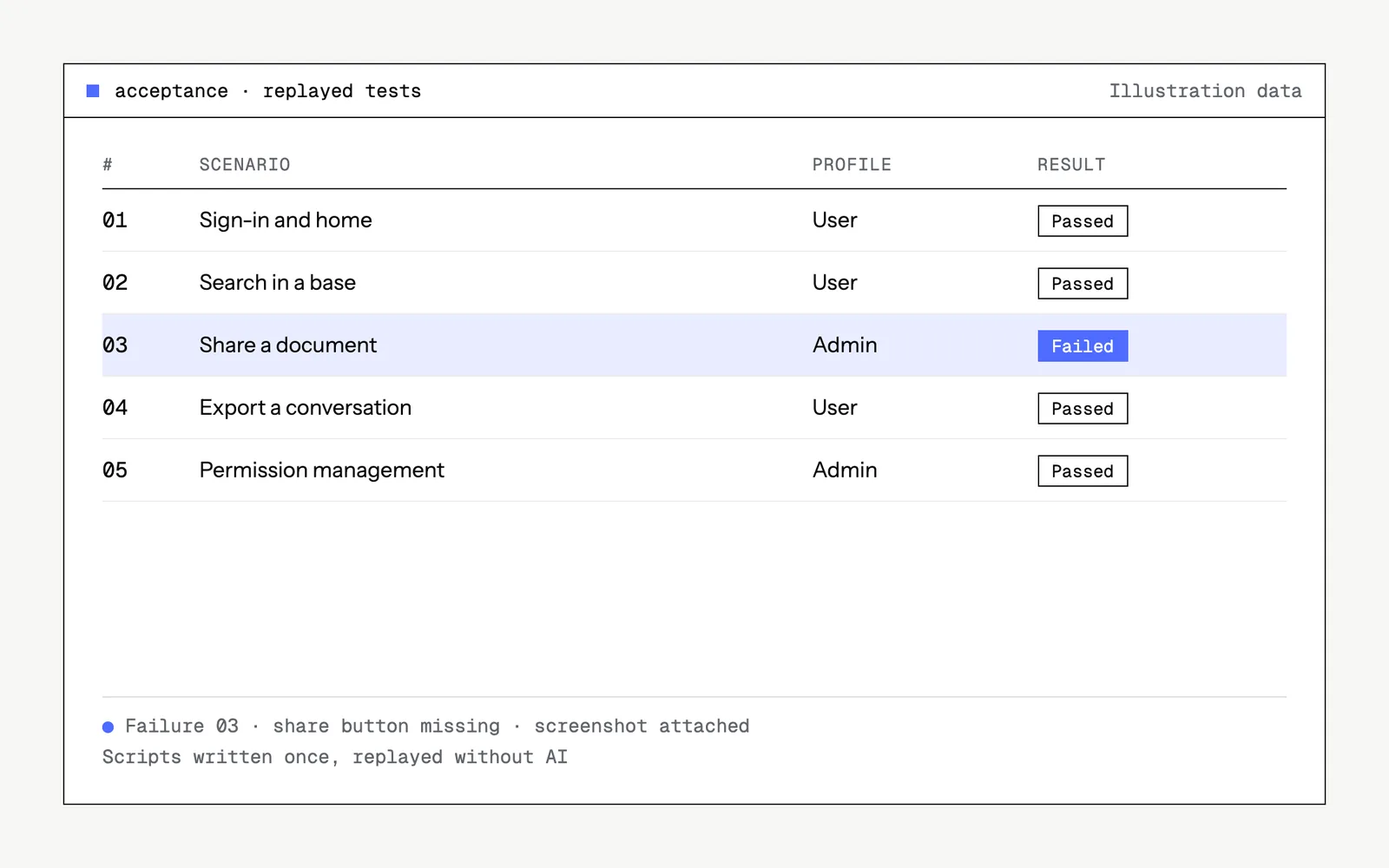This screenshot has height=868, width=1389.
Task: Open the "Share a document" scenario
Action: tap(288, 345)
